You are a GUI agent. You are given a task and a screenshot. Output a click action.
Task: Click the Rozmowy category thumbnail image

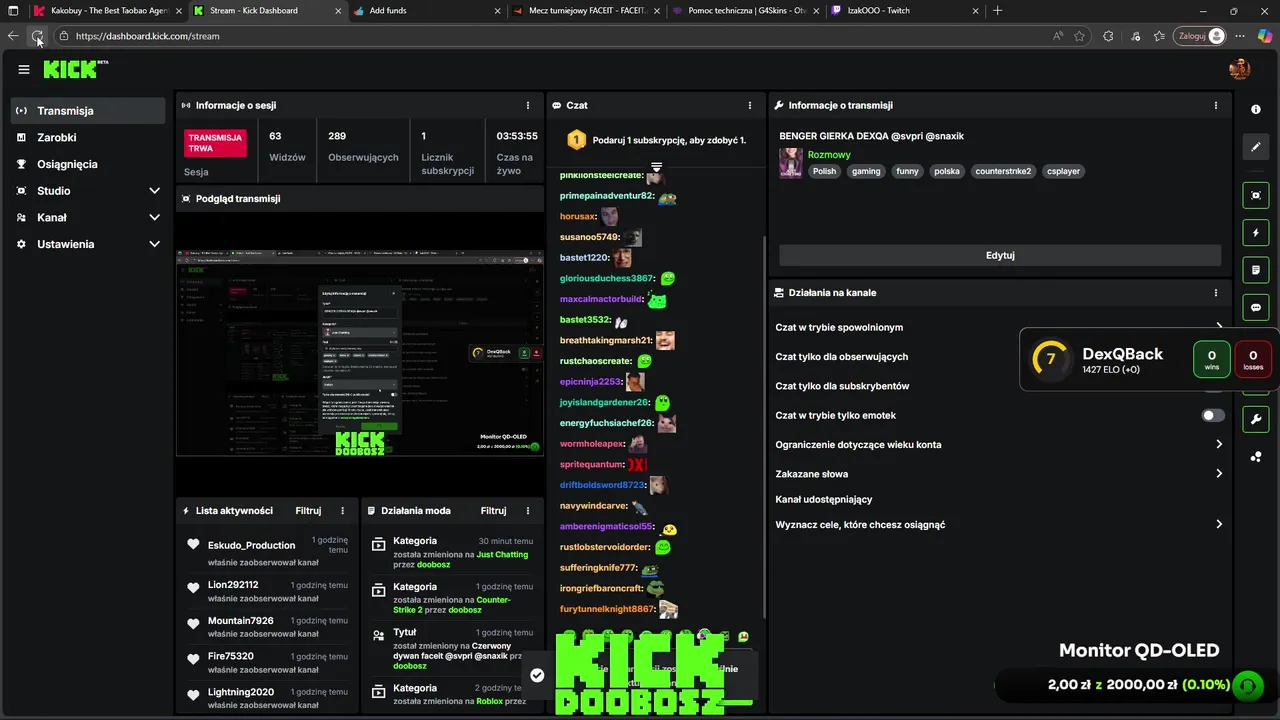coord(791,163)
